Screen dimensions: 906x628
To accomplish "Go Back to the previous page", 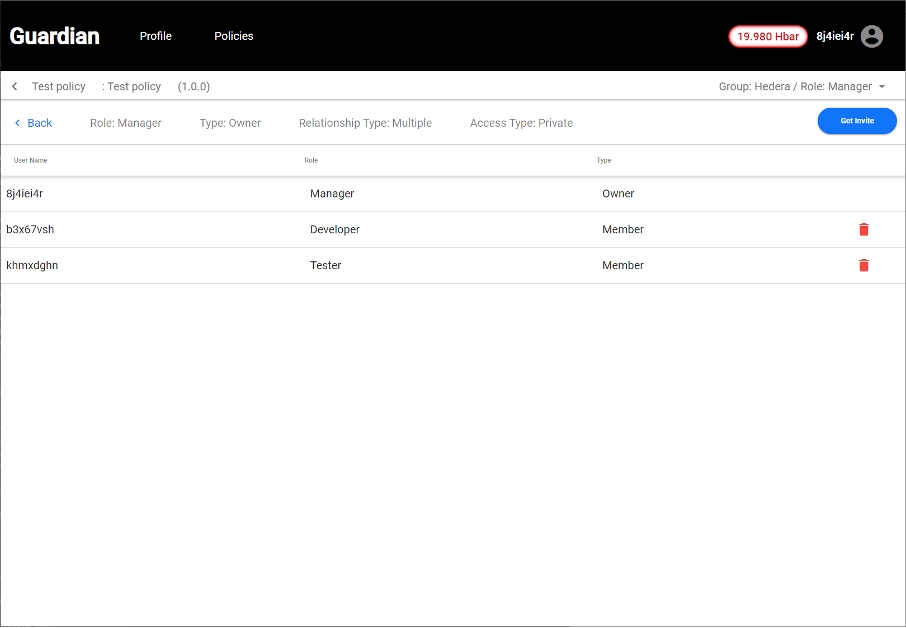I will coord(33,123).
